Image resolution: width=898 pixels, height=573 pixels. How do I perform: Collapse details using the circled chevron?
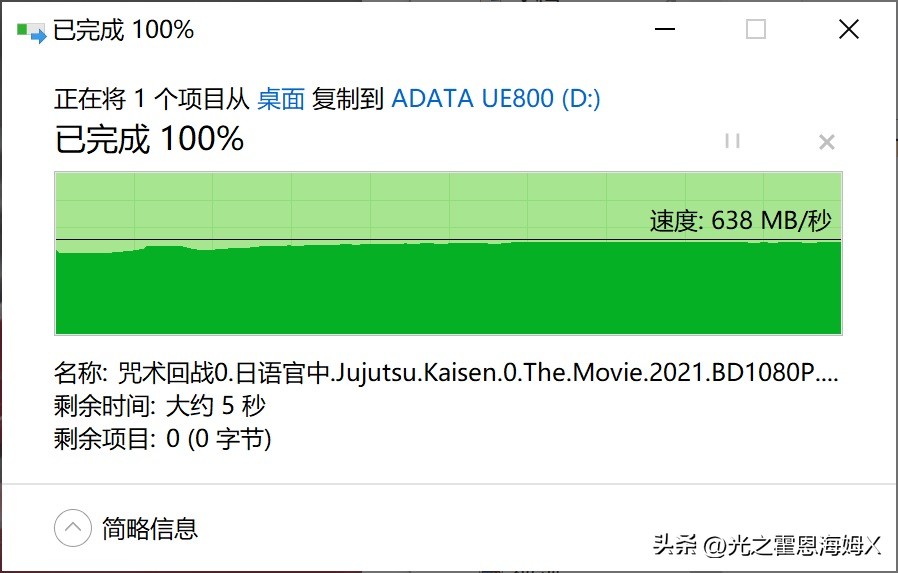click(x=73, y=527)
